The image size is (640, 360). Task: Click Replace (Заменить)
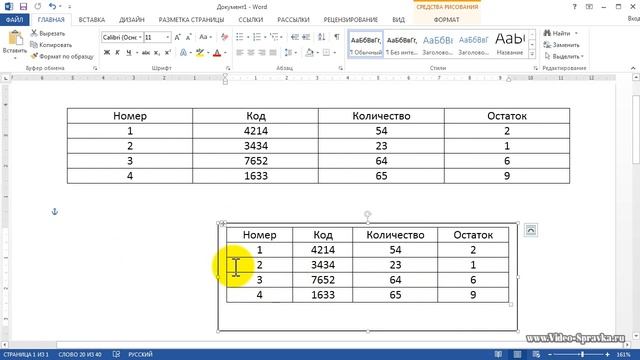561,45
